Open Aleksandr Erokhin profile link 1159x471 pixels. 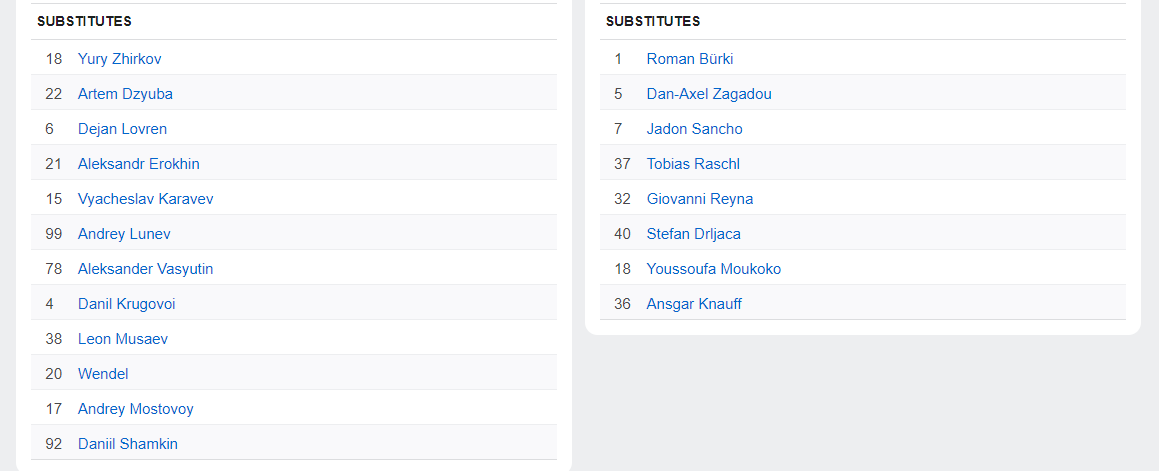(139, 164)
